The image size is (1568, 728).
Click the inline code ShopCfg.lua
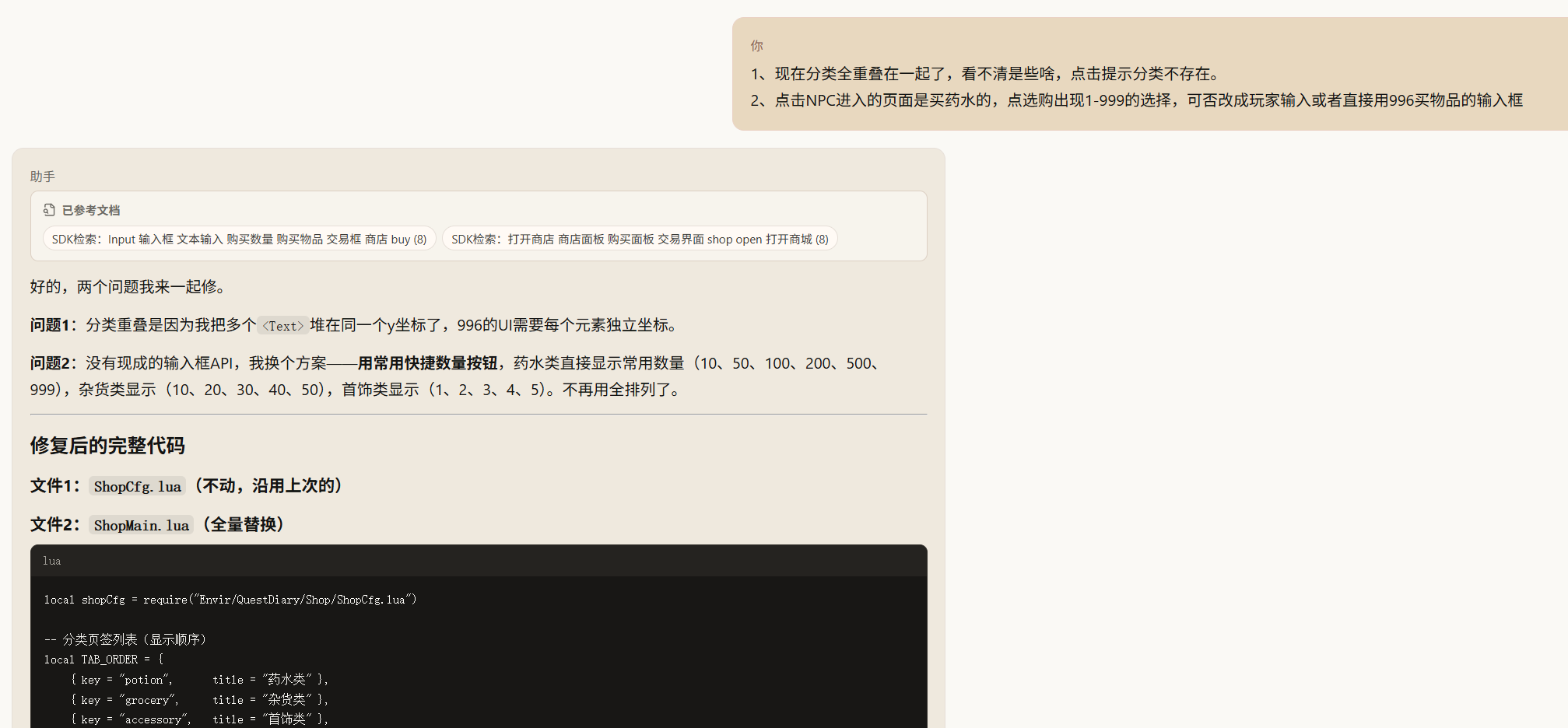(x=137, y=486)
